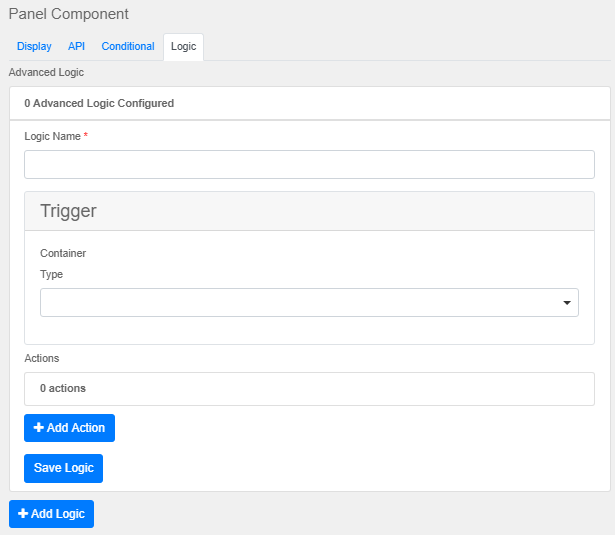Click the plus icon on Add Logic
This screenshot has height=535, width=615.
coord(23,514)
